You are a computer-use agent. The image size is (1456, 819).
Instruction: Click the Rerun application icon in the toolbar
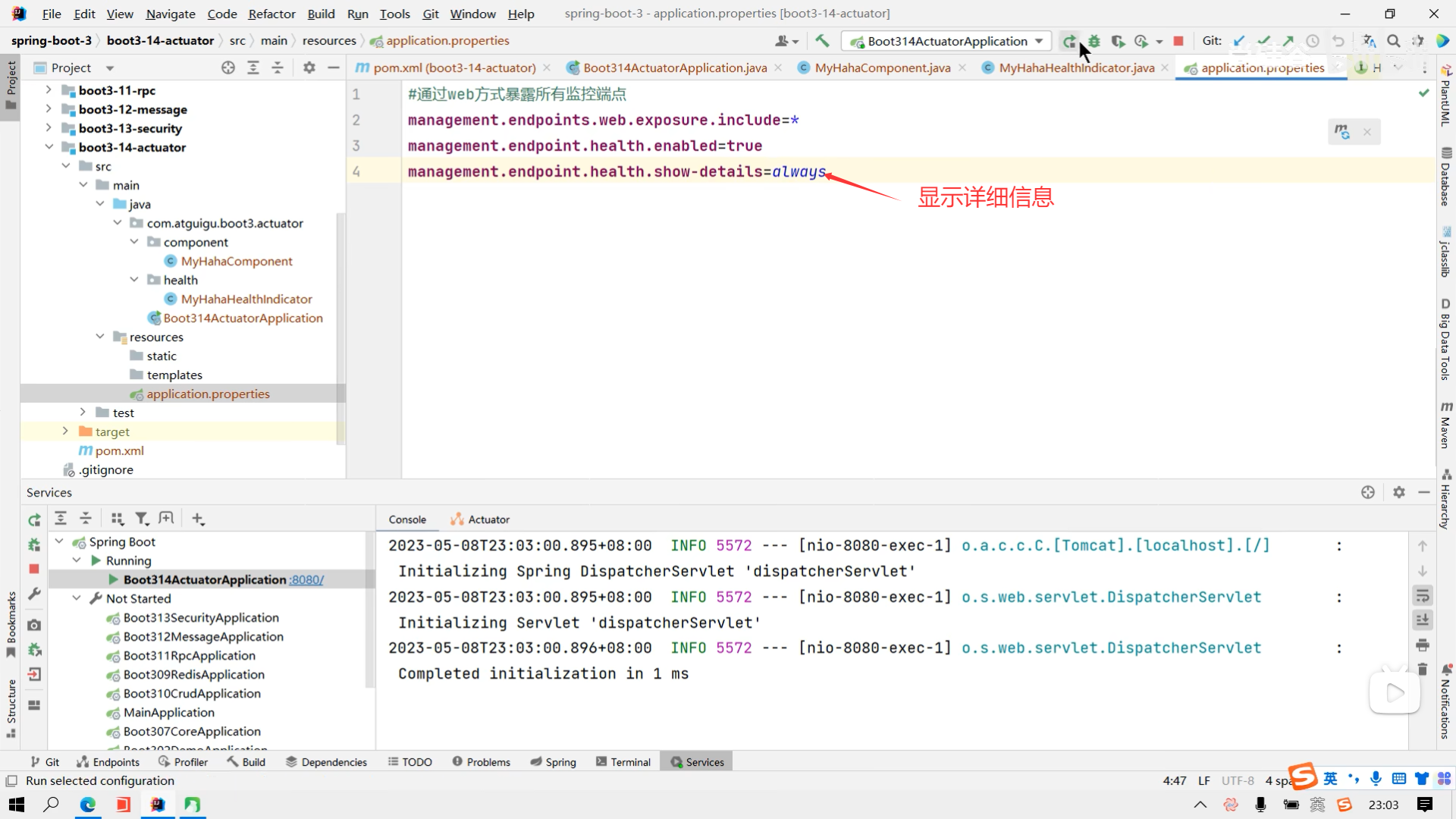click(1068, 42)
